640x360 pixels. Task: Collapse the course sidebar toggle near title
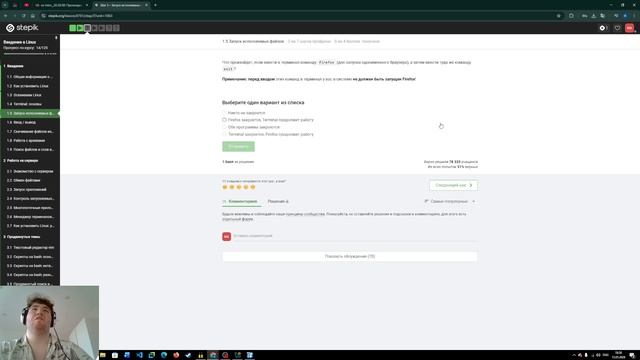click(x=56, y=38)
